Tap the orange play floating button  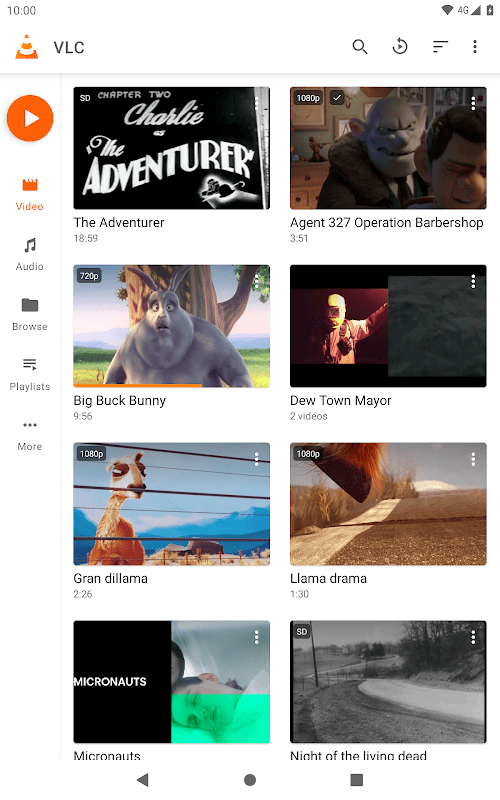click(30, 118)
